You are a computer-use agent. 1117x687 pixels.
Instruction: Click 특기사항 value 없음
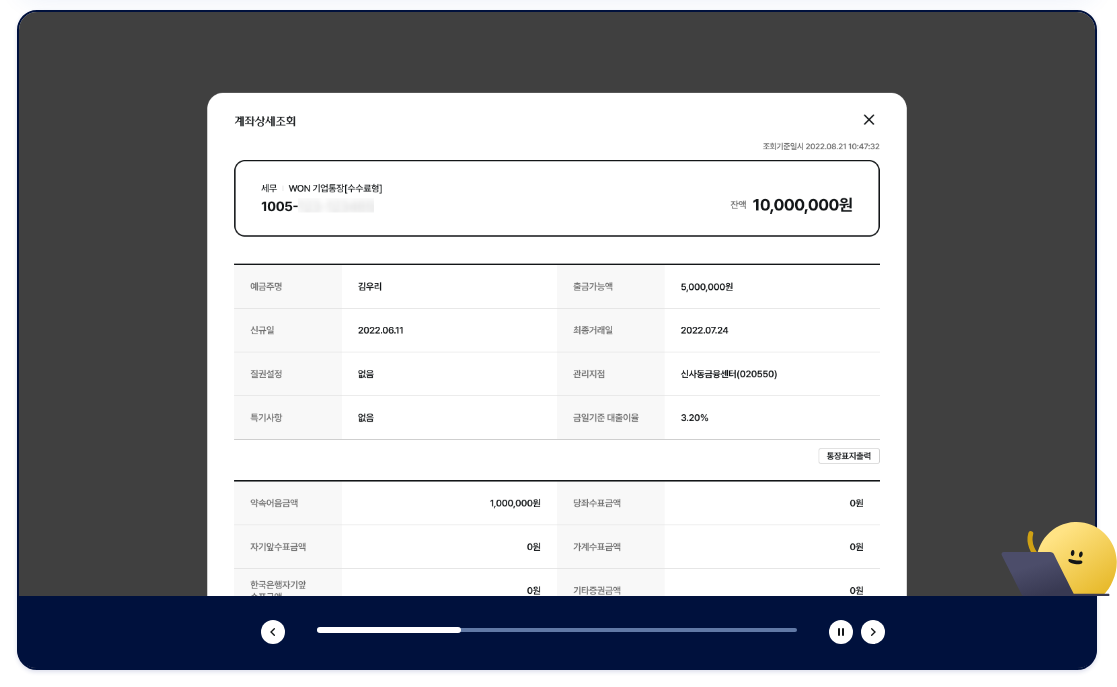pos(365,418)
